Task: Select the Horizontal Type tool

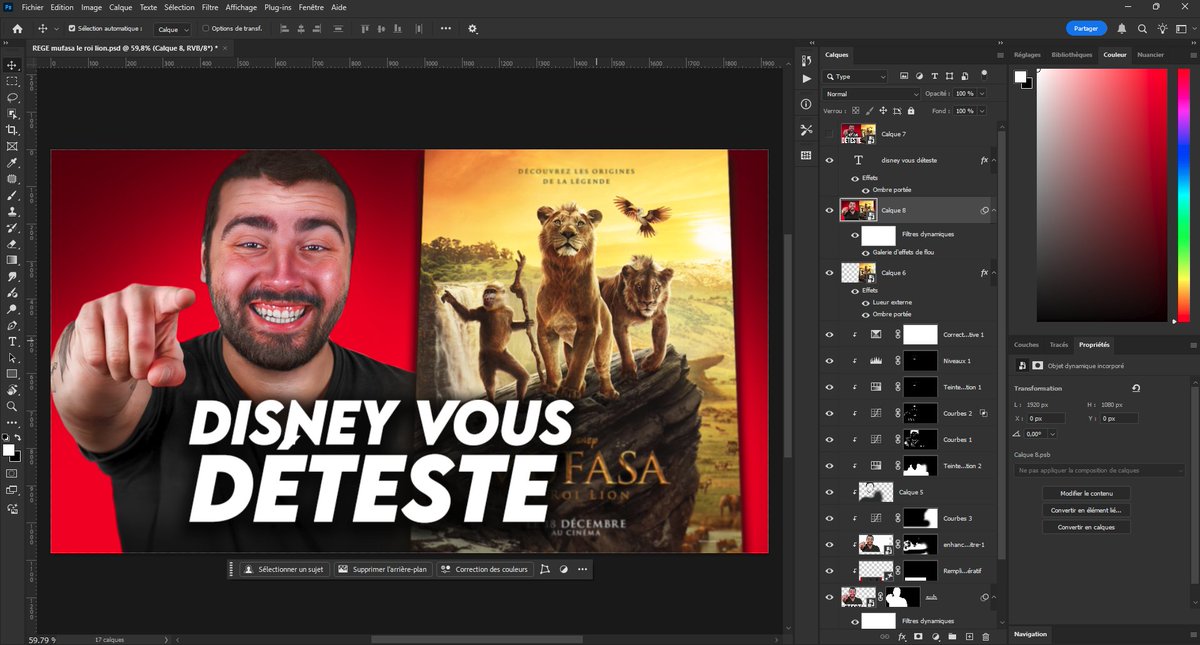Action: click(12, 341)
